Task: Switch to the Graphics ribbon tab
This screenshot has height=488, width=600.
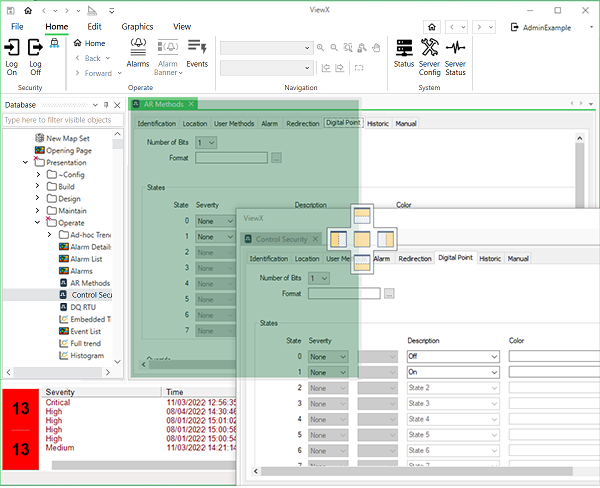Action: (x=137, y=27)
